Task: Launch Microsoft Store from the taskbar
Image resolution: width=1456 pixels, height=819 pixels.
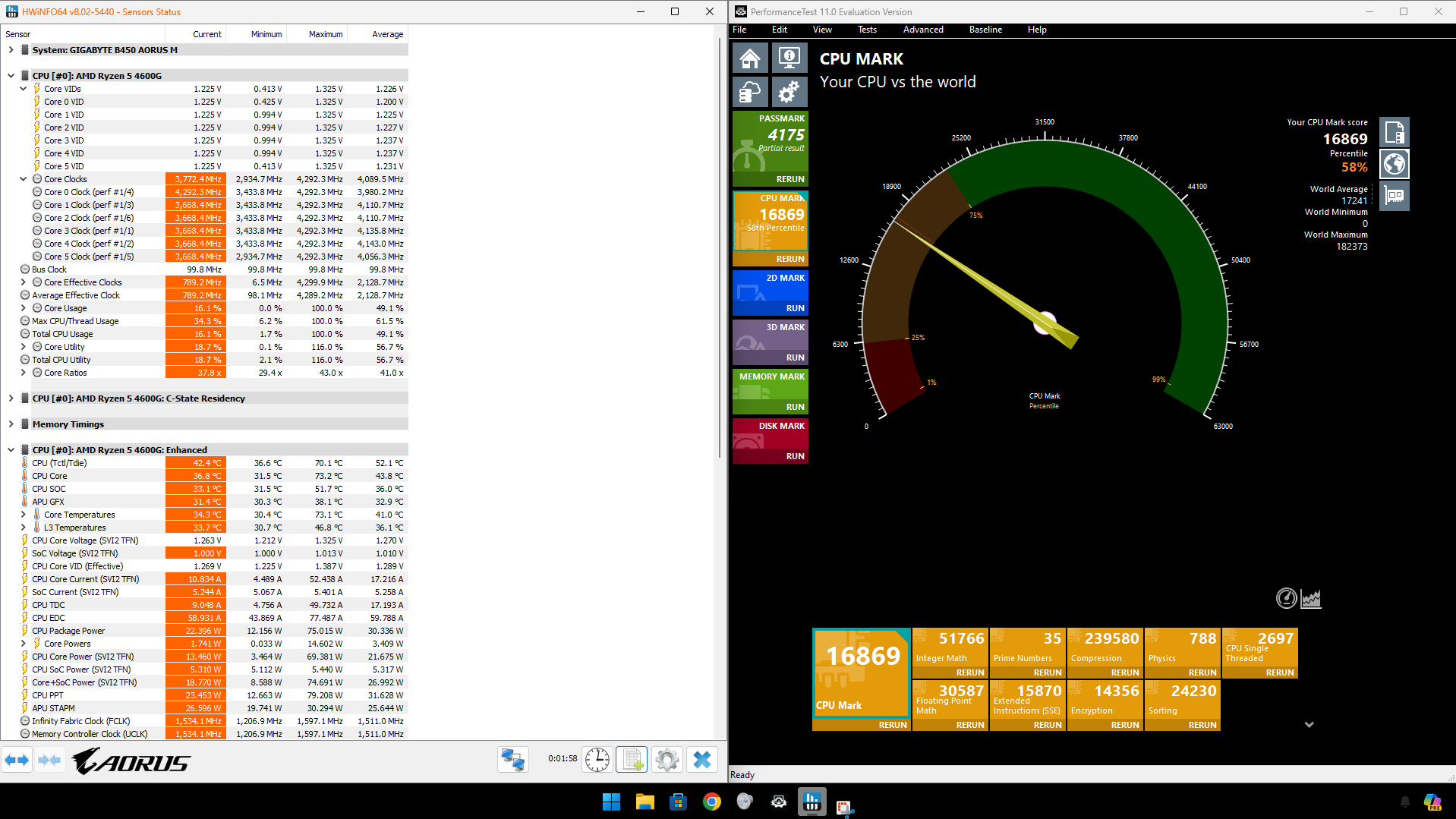Action: (679, 802)
